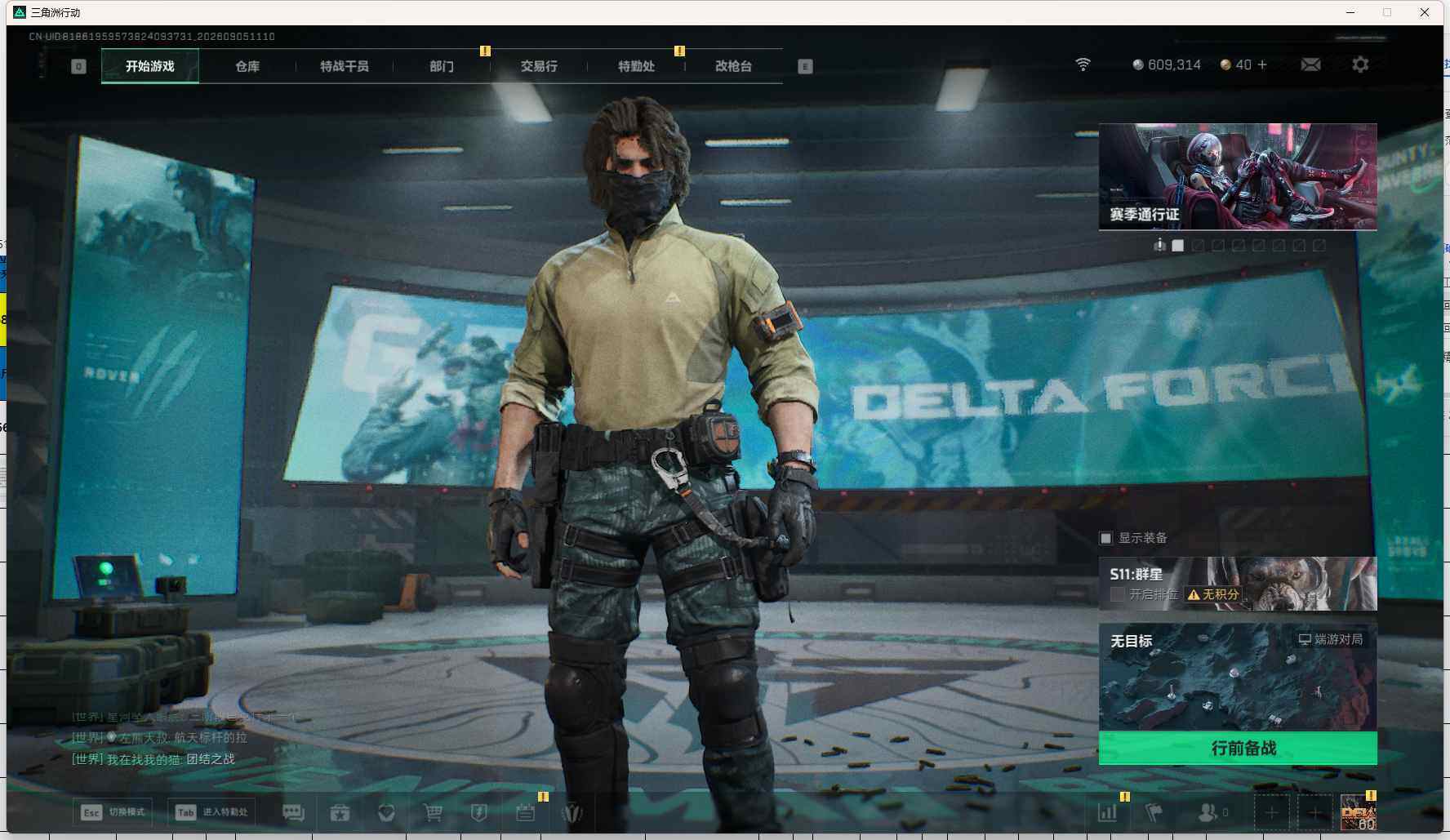
Task: Add premium currency with the plus button
Action: tap(1262, 64)
